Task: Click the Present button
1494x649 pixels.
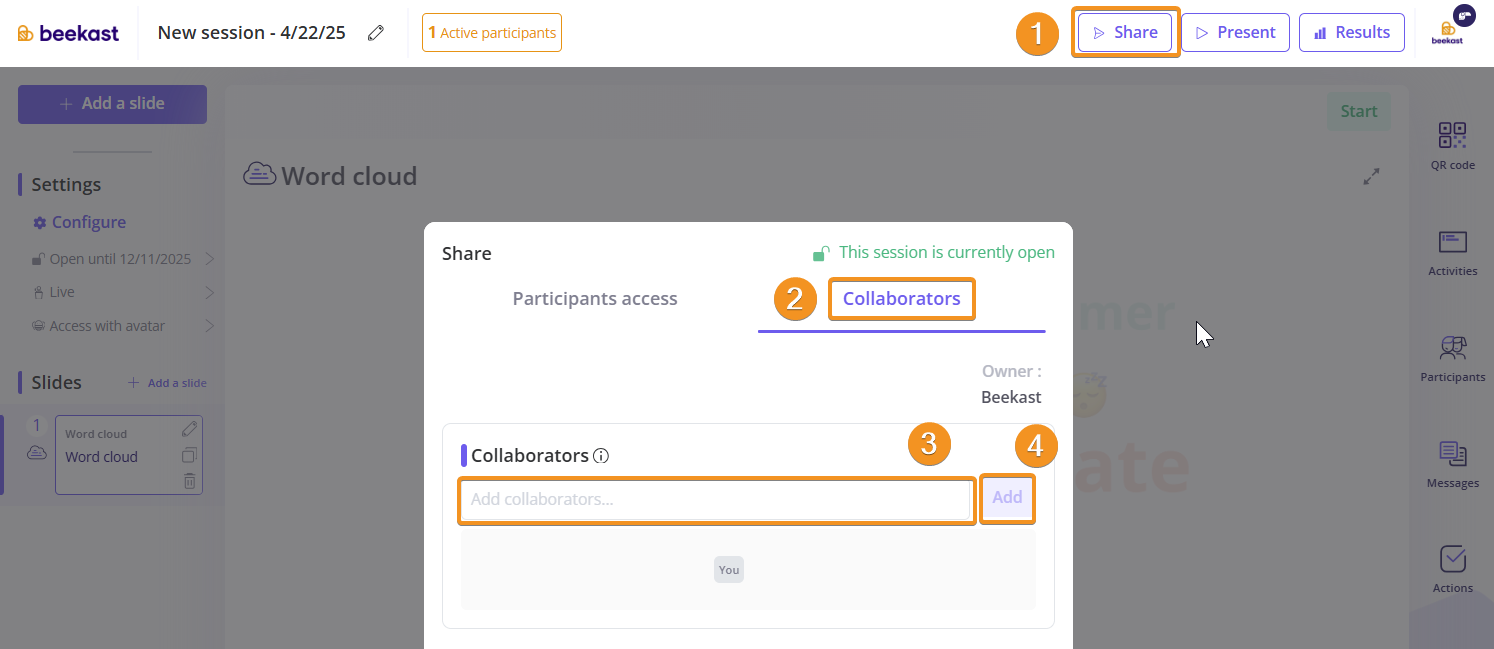Action: pos(1235,32)
